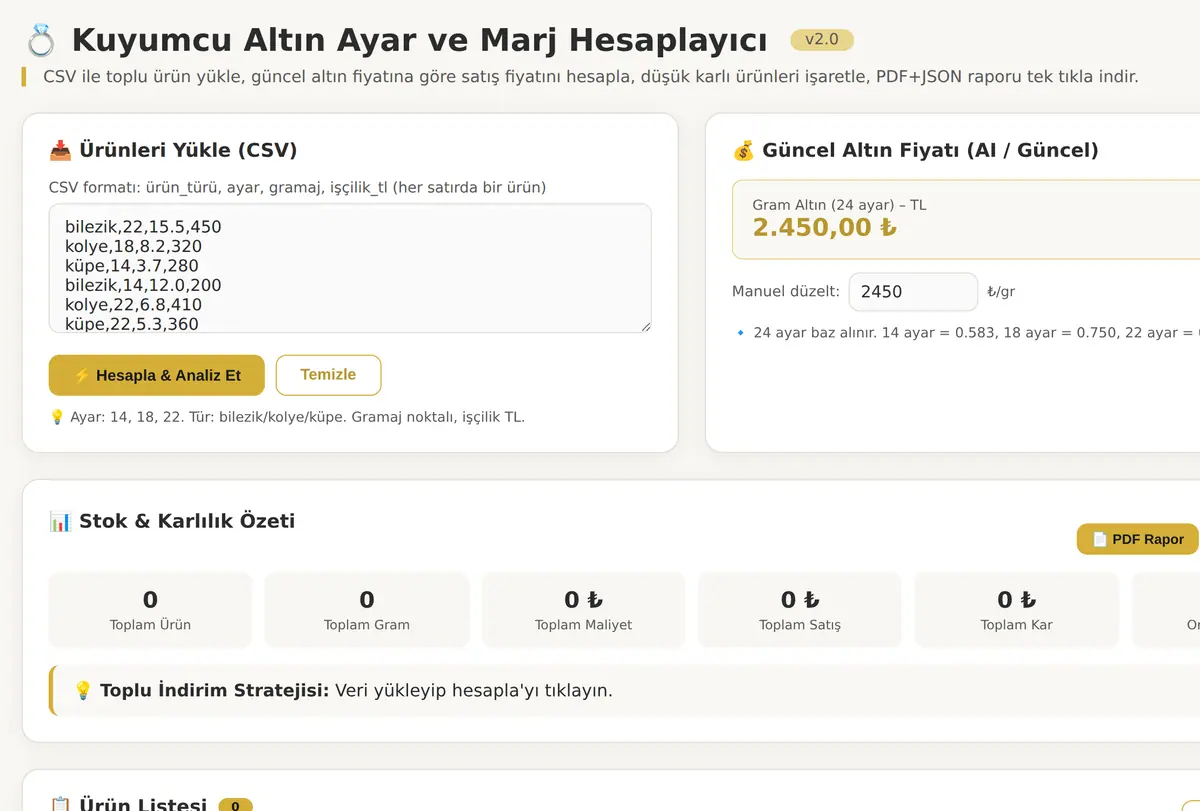Viewport: 1200px width, 811px height.
Task: Click the Ürün Listesi count badge
Action: pos(235,805)
